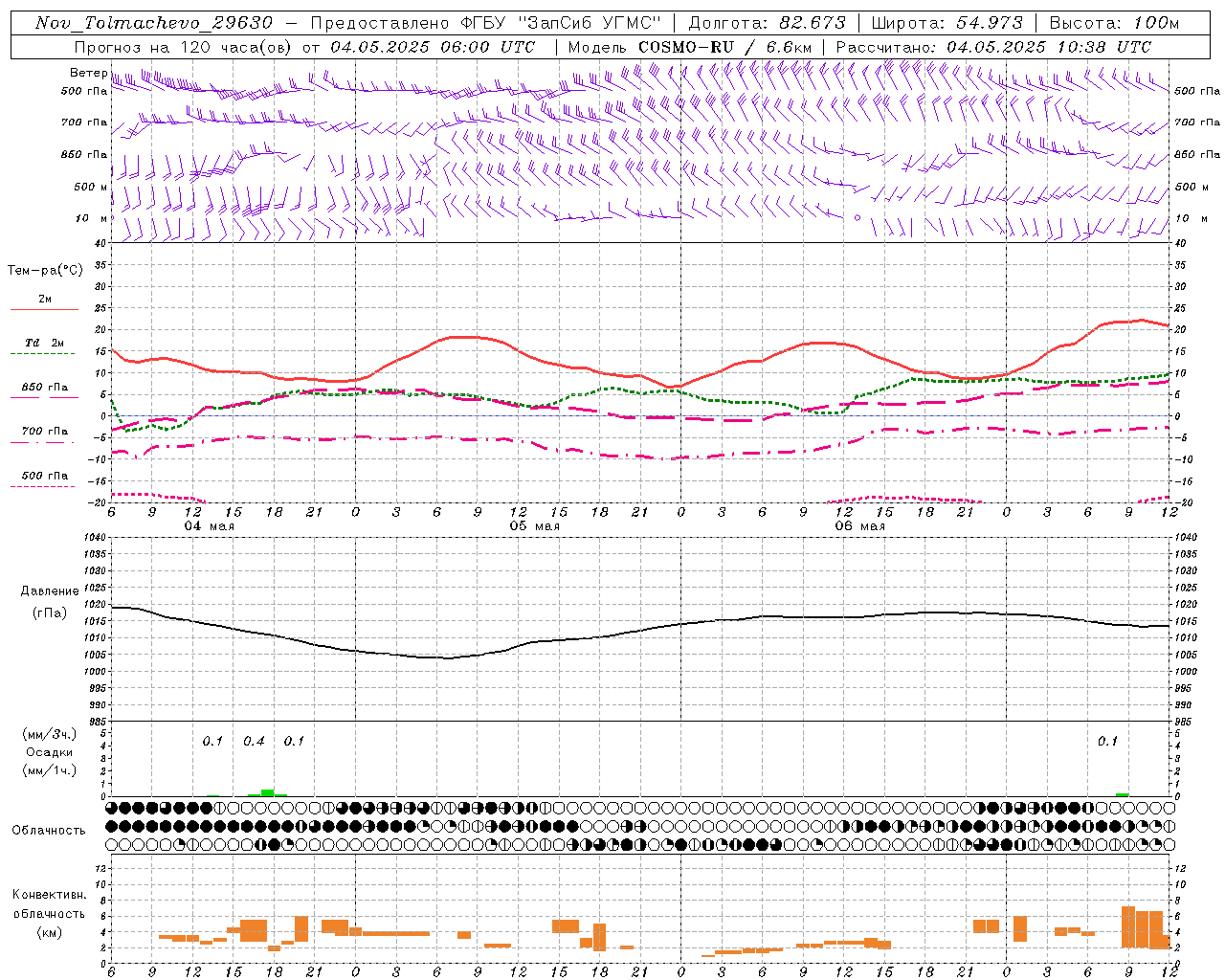Viewport: 1225px width, 980px height.
Task: Click the '(мм/1ч.)' precipitation unit label
Action: pos(50,770)
